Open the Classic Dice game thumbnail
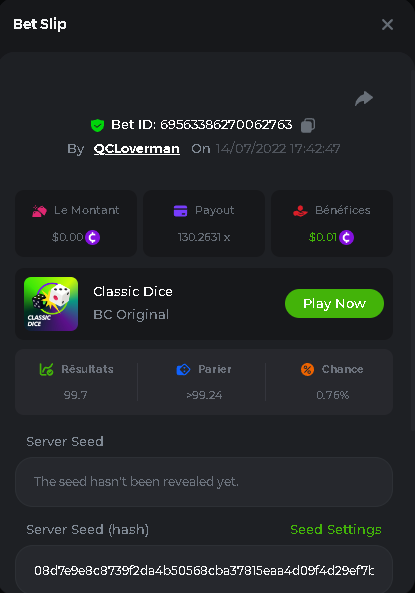The image size is (415, 593). click(x=51, y=304)
